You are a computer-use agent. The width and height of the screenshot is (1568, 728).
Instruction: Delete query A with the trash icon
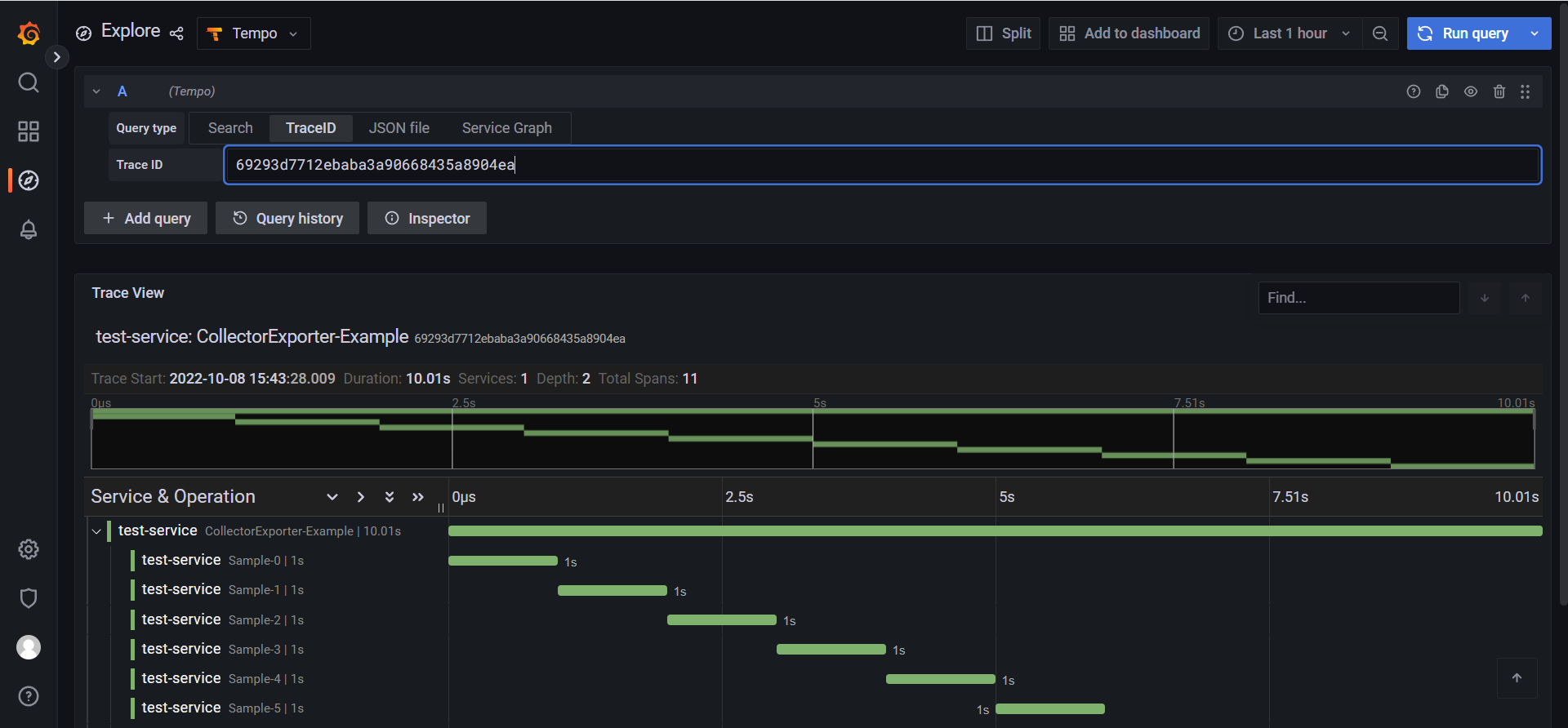(x=1499, y=91)
